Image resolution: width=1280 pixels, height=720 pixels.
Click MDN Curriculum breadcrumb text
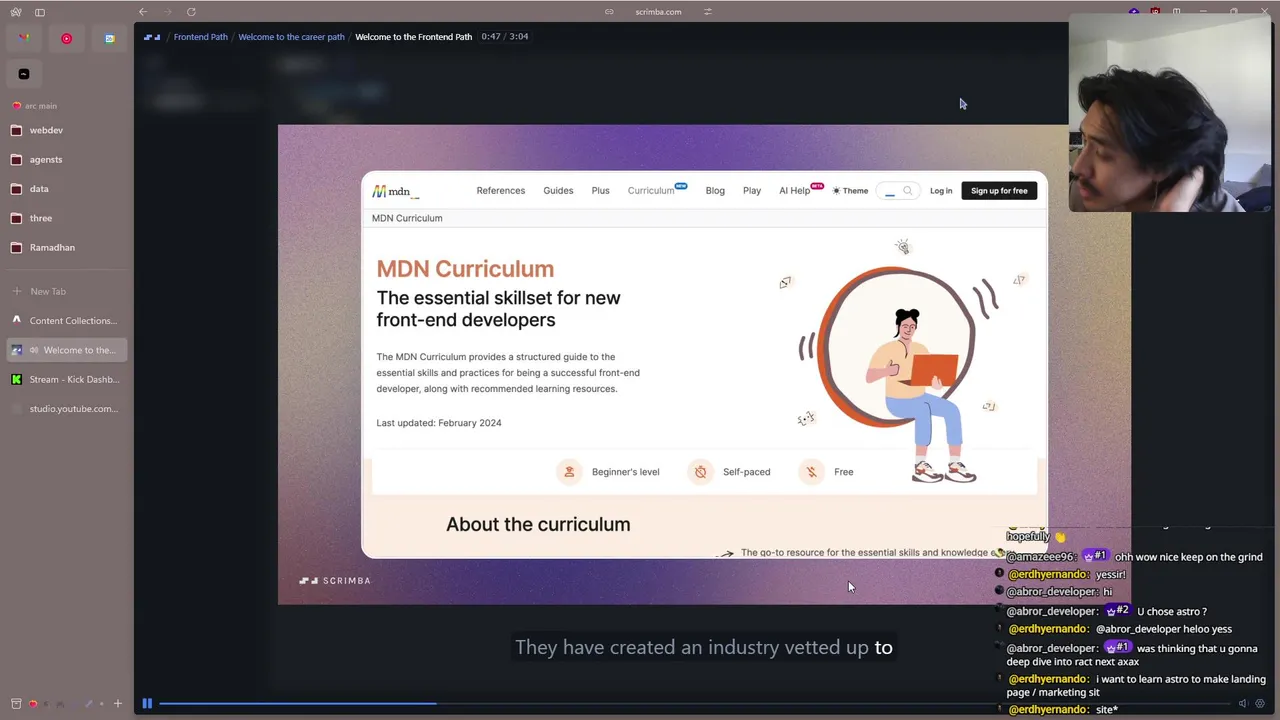(x=407, y=218)
